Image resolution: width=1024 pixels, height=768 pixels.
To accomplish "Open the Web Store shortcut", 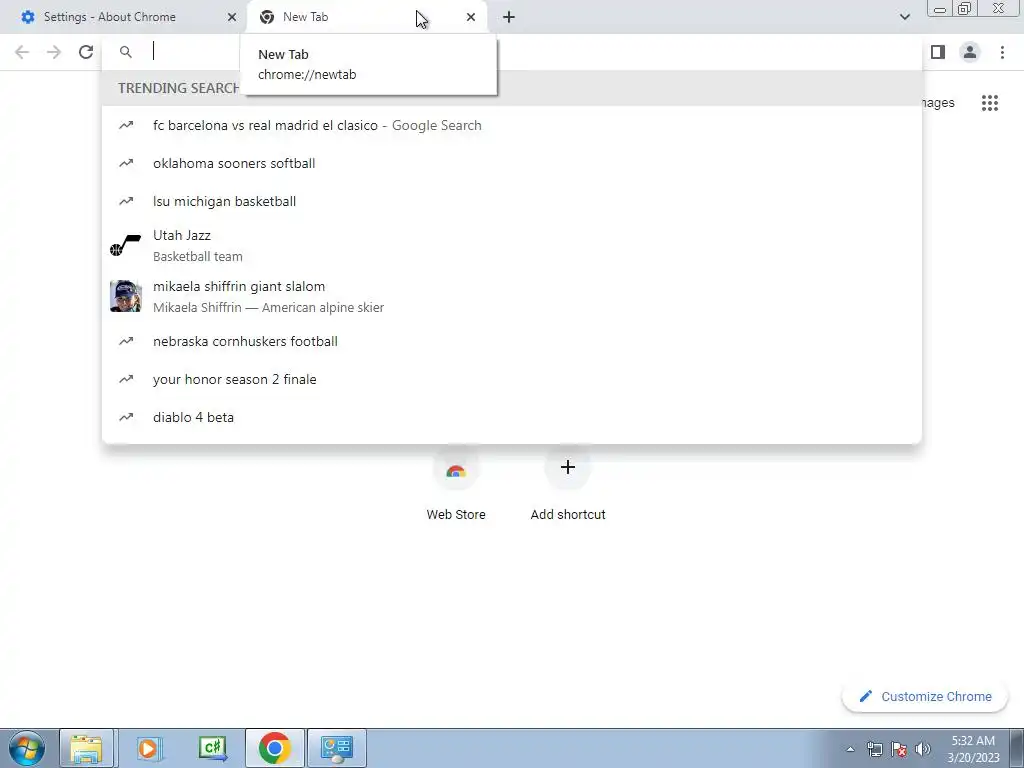I will coord(456,483).
